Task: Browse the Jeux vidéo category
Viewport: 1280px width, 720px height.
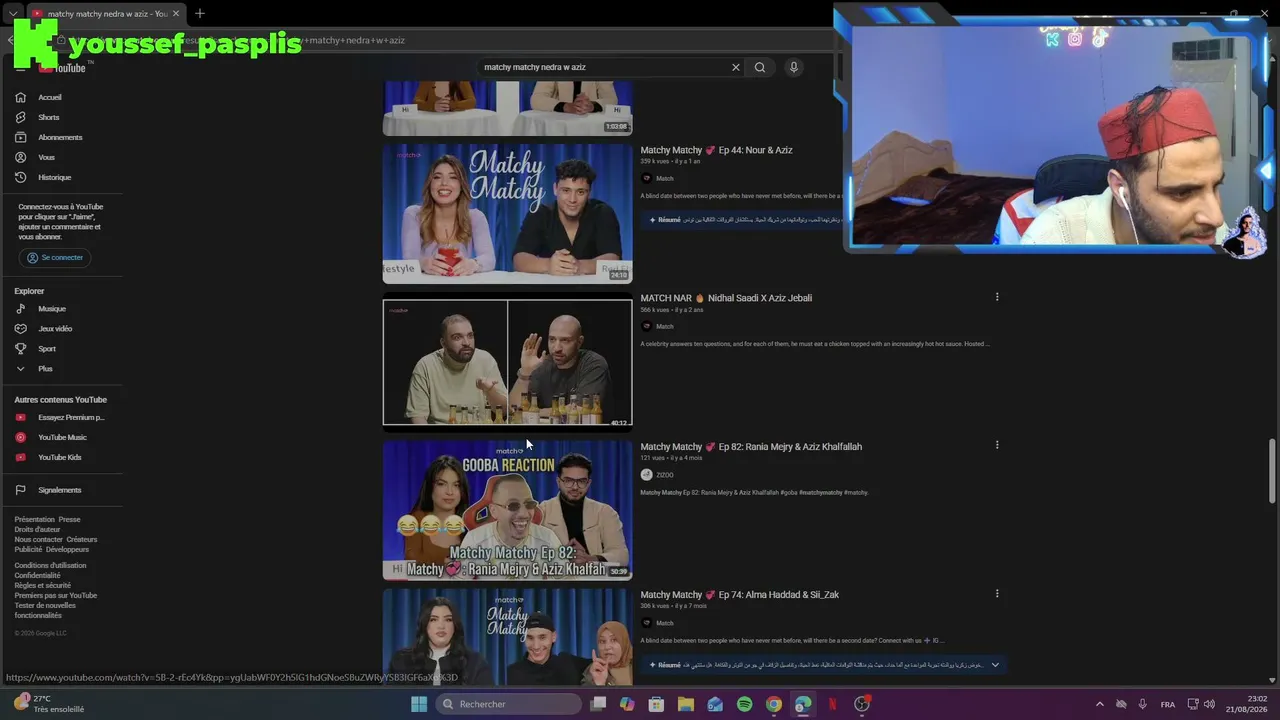Action: click(x=55, y=329)
